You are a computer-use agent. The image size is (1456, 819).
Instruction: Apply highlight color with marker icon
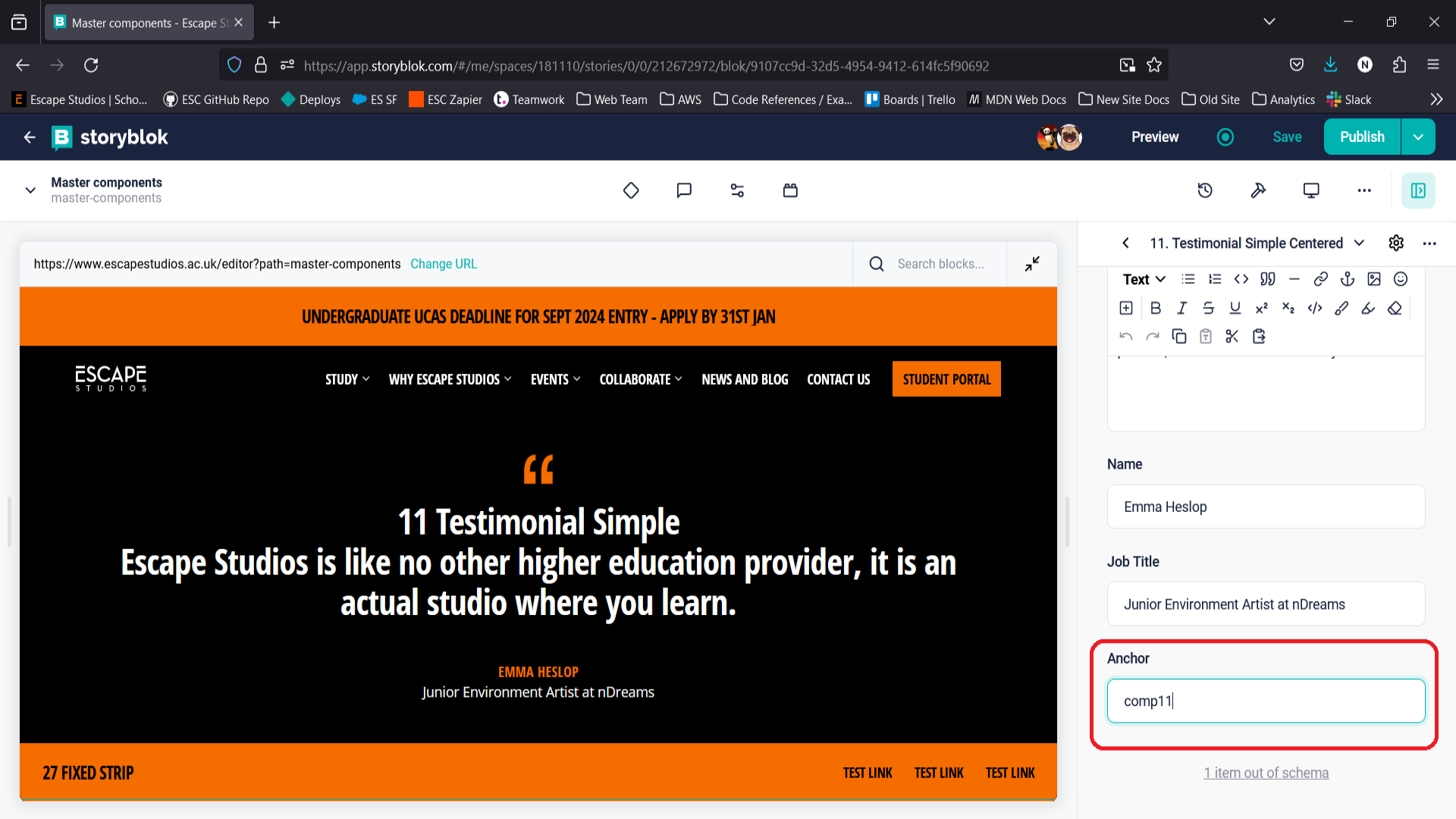tap(1368, 308)
